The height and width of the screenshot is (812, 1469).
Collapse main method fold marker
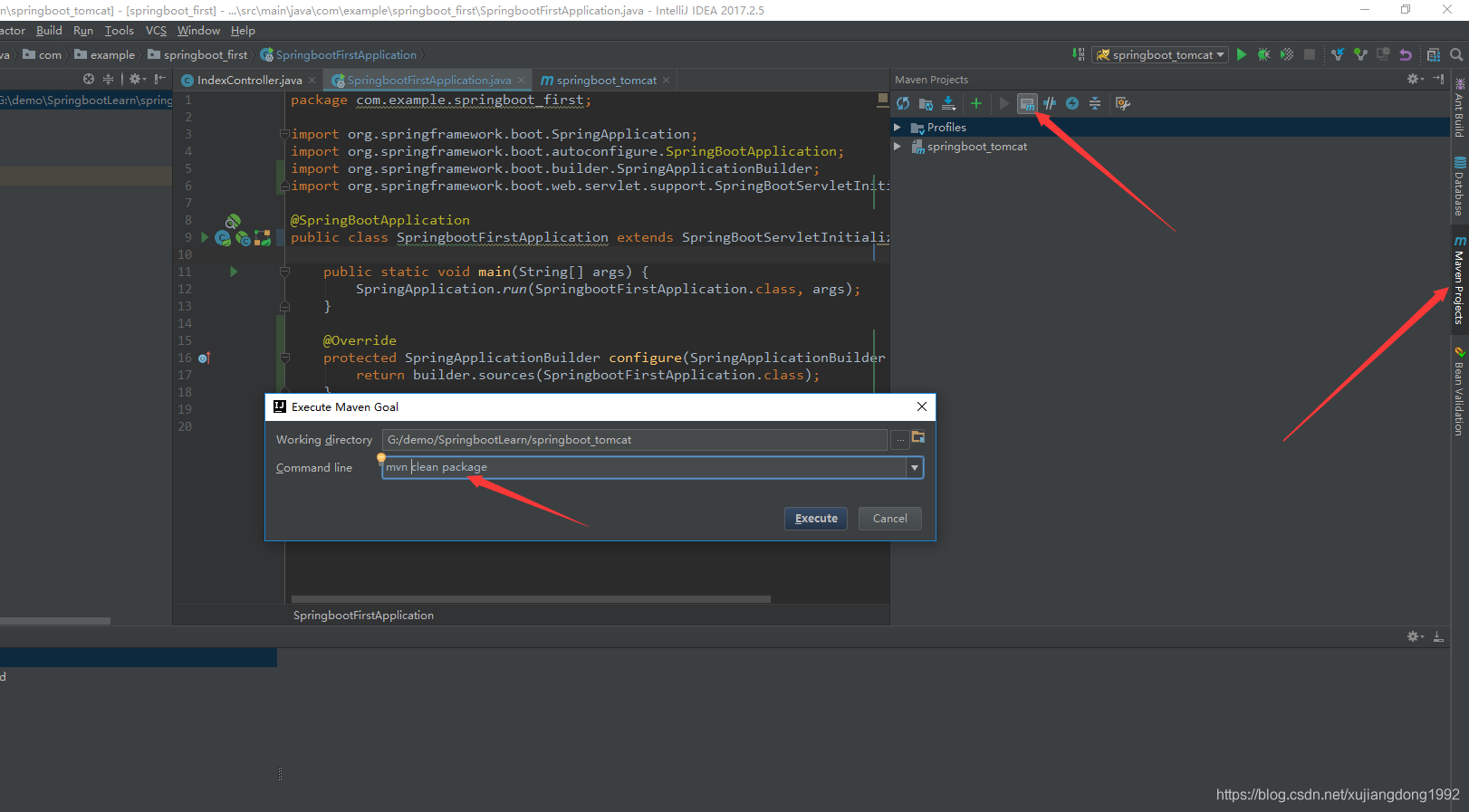click(284, 272)
